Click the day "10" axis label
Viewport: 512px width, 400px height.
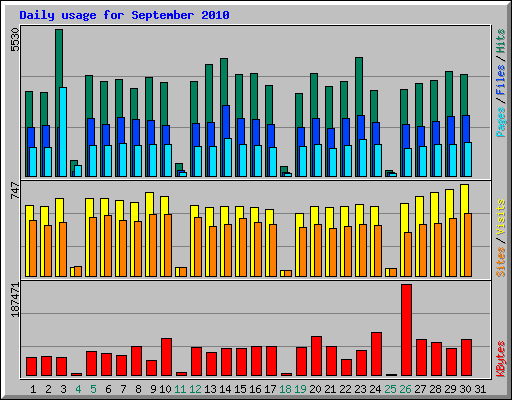tap(165, 389)
